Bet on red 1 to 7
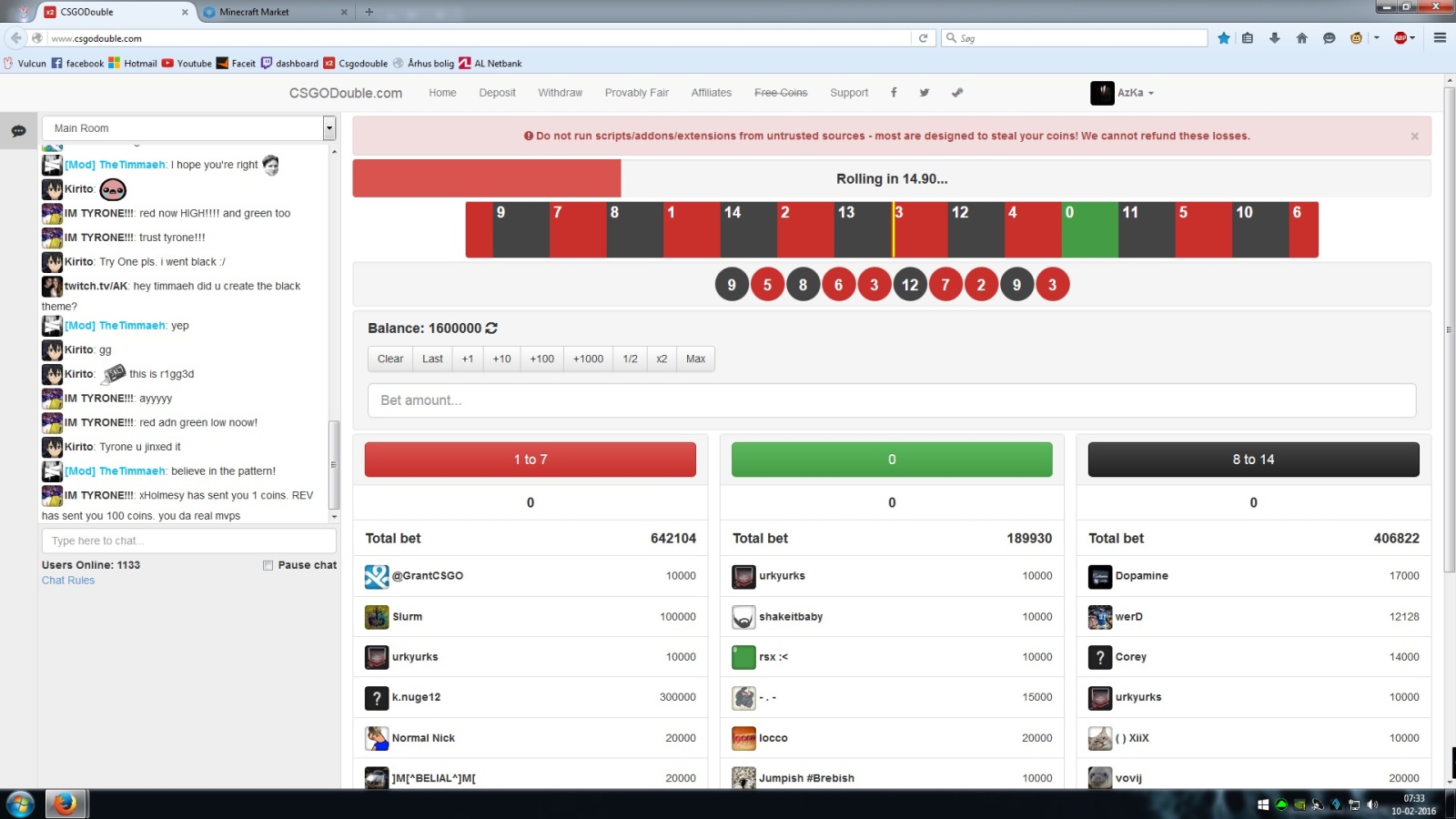 point(531,460)
